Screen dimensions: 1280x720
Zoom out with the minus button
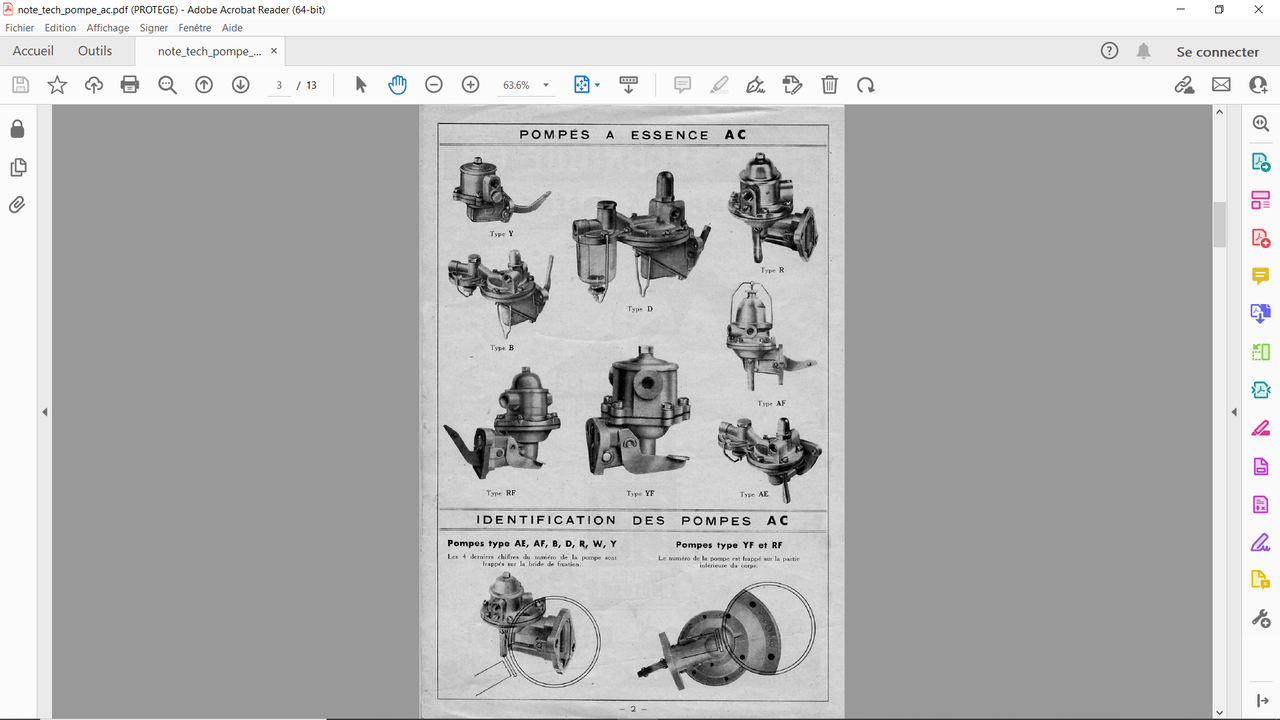434,85
